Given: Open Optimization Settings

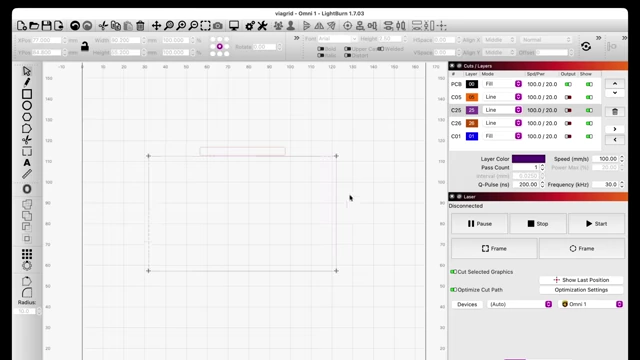Looking at the screenshot, I should point(581,290).
